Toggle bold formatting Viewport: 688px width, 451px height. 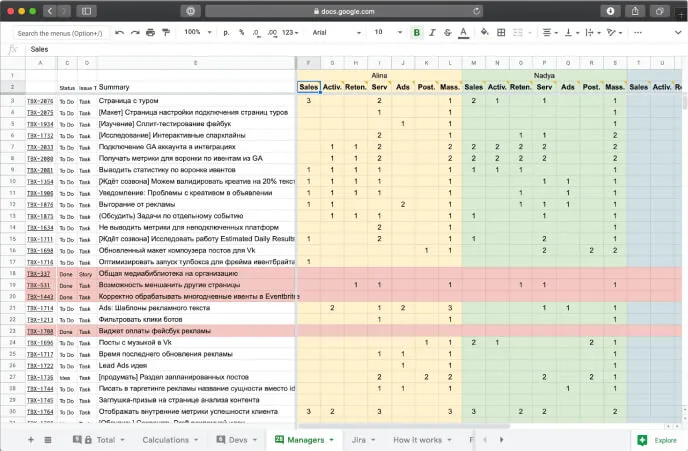tap(417, 32)
